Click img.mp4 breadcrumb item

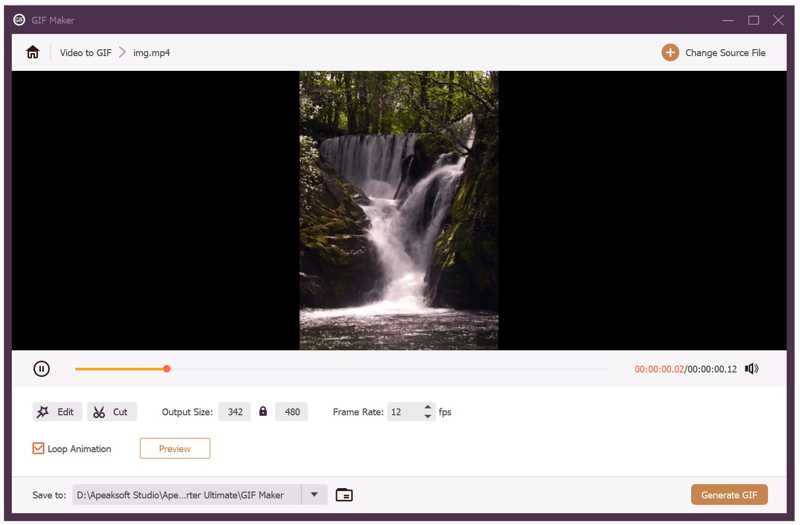(151, 53)
